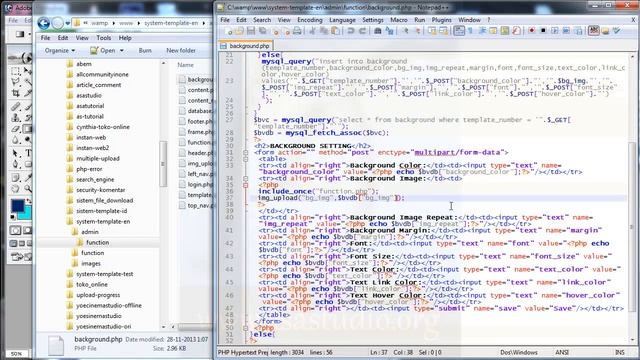
Task: Select the Eraser tool in Photoshop
Action: pos(16,129)
